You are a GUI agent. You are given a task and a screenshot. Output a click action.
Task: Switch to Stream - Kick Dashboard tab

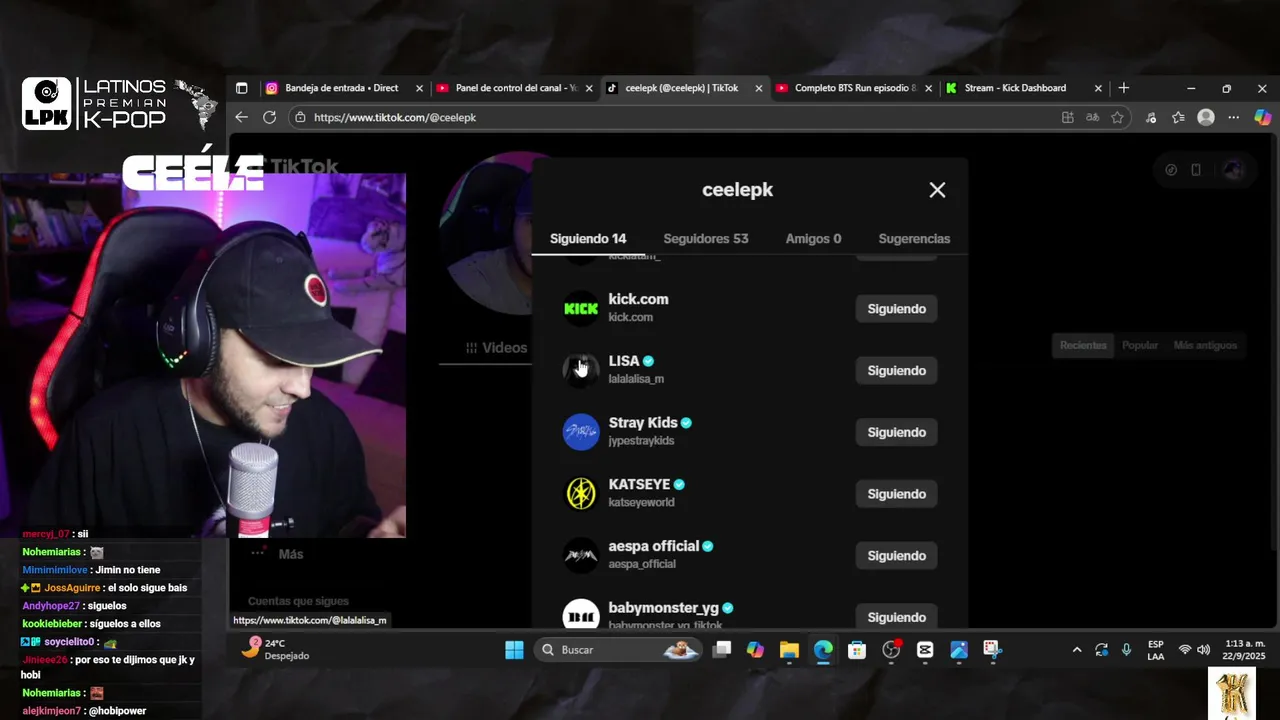[1023, 88]
